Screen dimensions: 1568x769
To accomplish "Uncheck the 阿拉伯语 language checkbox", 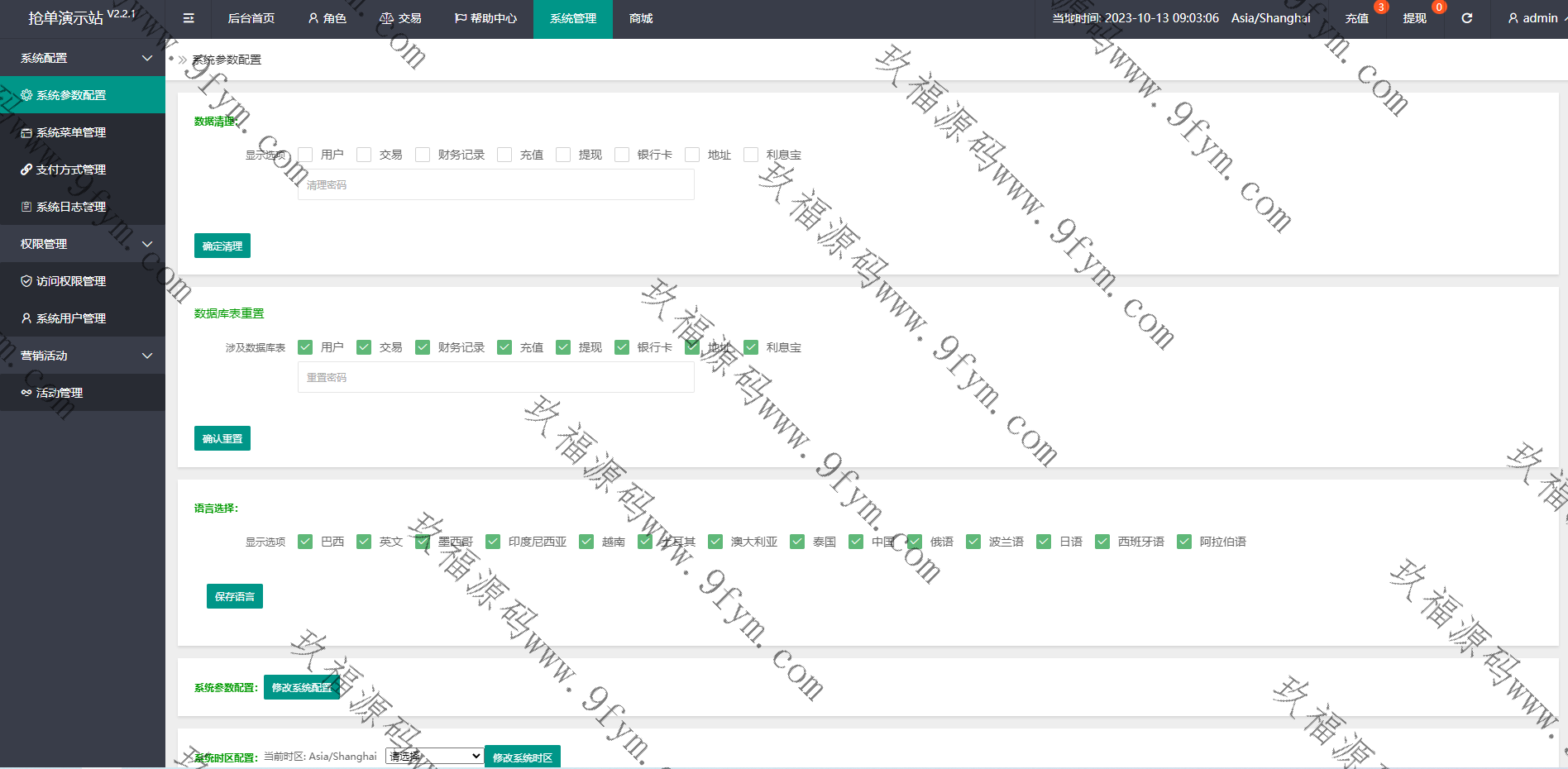I will pyautogui.click(x=1184, y=542).
